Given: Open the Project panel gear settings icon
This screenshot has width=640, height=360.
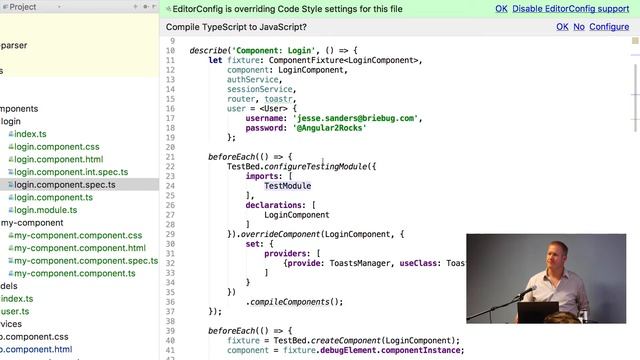Looking at the screenshot, I should click(x=145, y=7).
